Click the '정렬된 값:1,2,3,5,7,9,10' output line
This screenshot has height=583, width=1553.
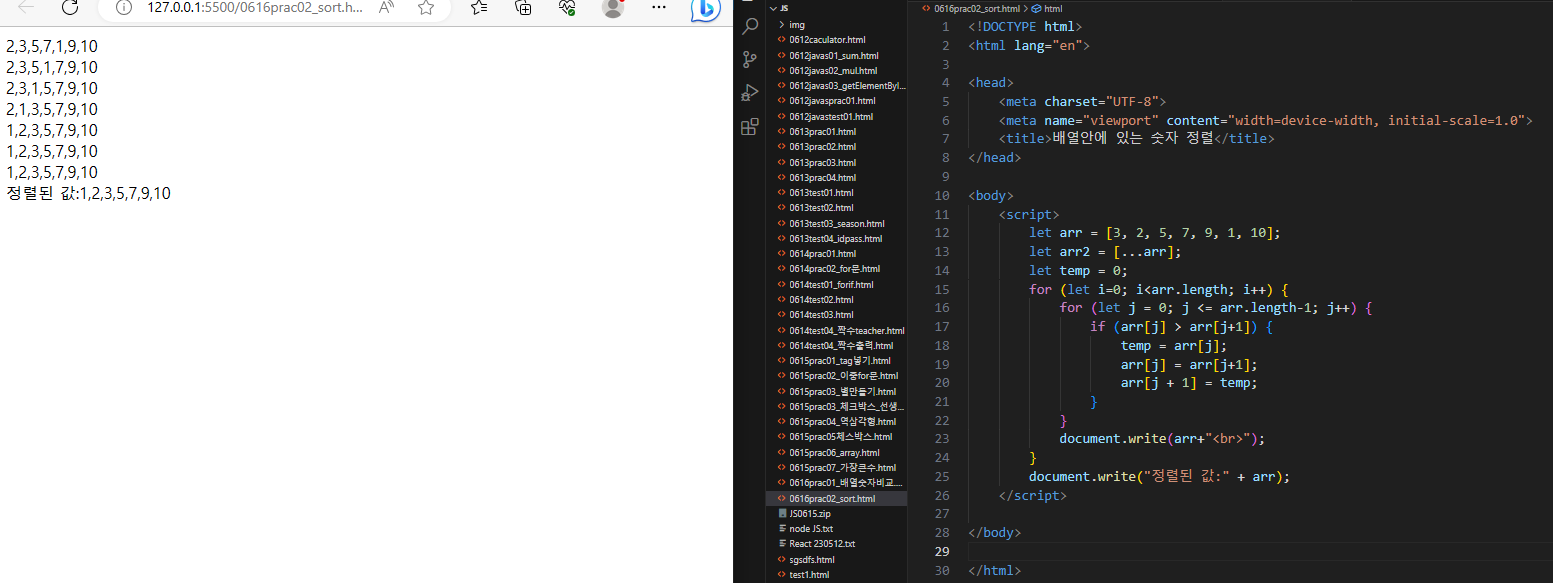(x=88, y=193)
